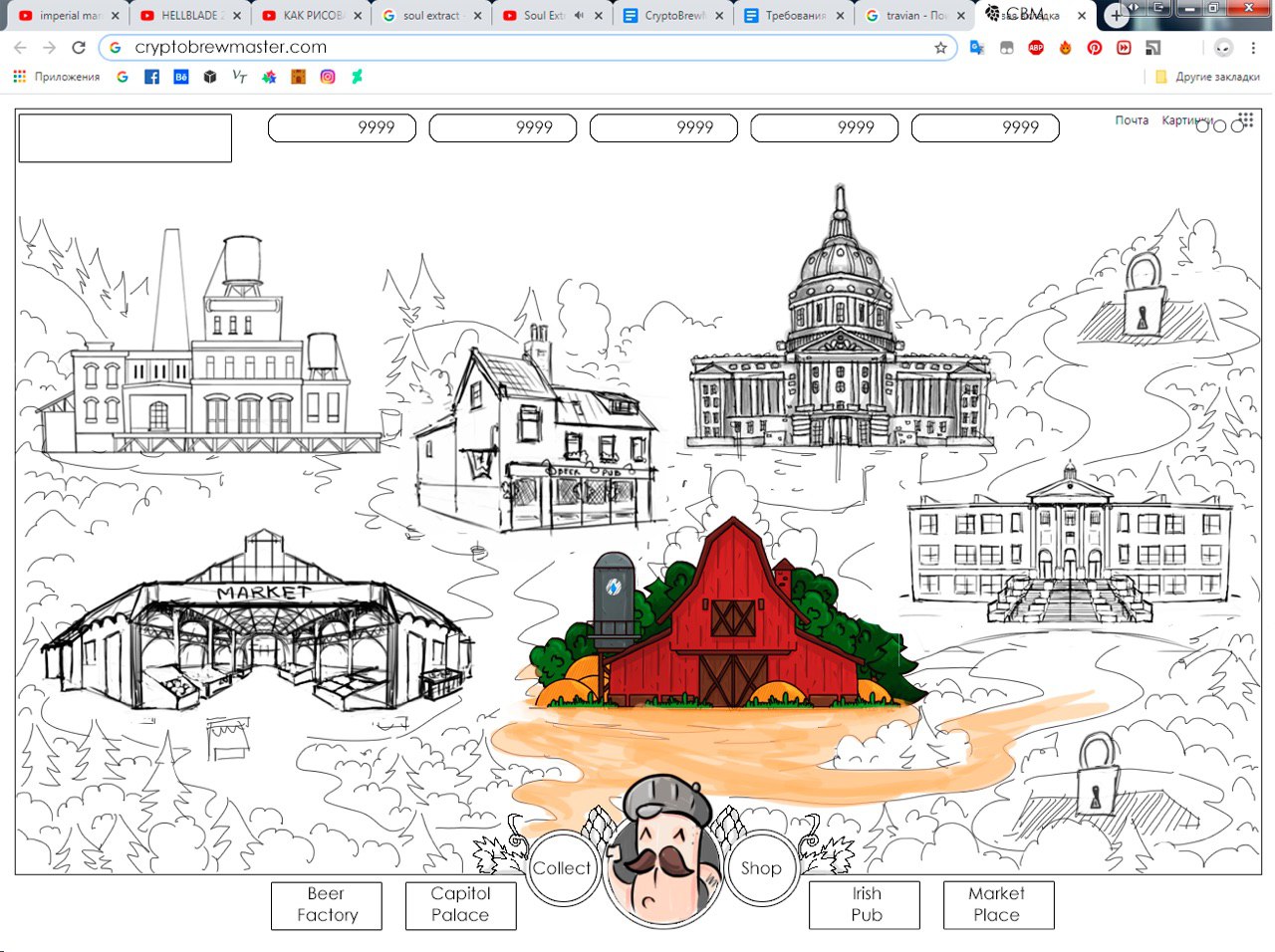Click the domed capitol building sketch
Viewport: 1275px width, 952px height.
coord(840,349)
